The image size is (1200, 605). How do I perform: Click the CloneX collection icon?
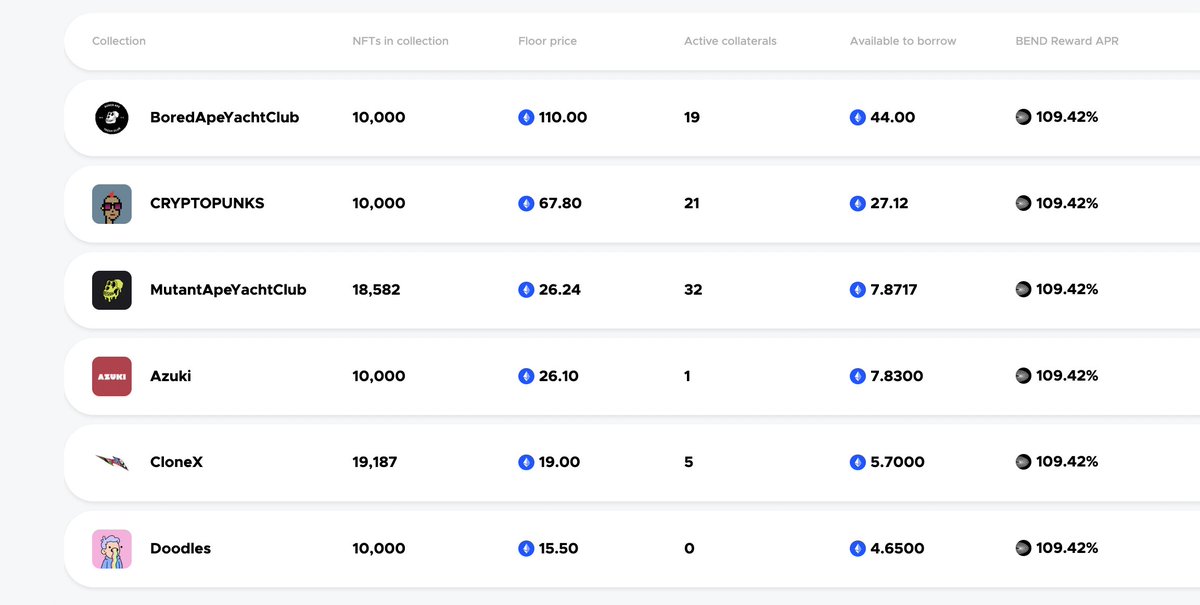coord(112,462)
